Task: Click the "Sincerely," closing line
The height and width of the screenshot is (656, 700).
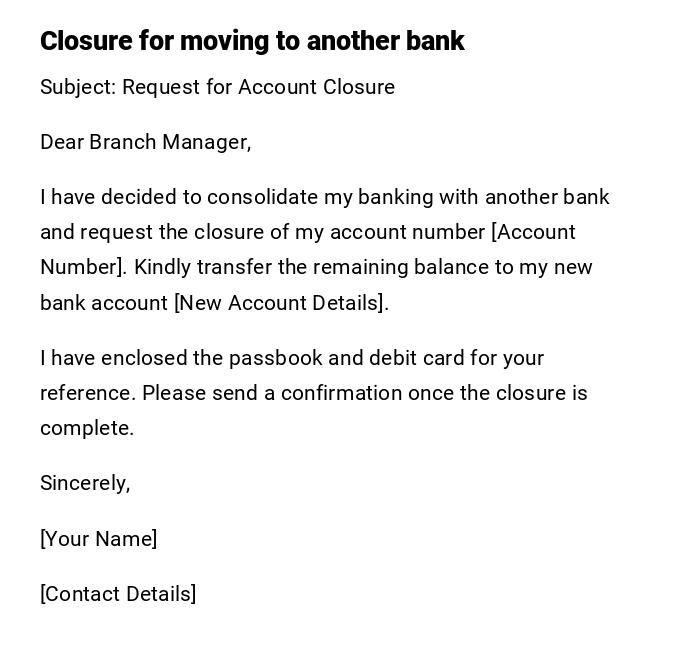Action: (x=85, y=483)
